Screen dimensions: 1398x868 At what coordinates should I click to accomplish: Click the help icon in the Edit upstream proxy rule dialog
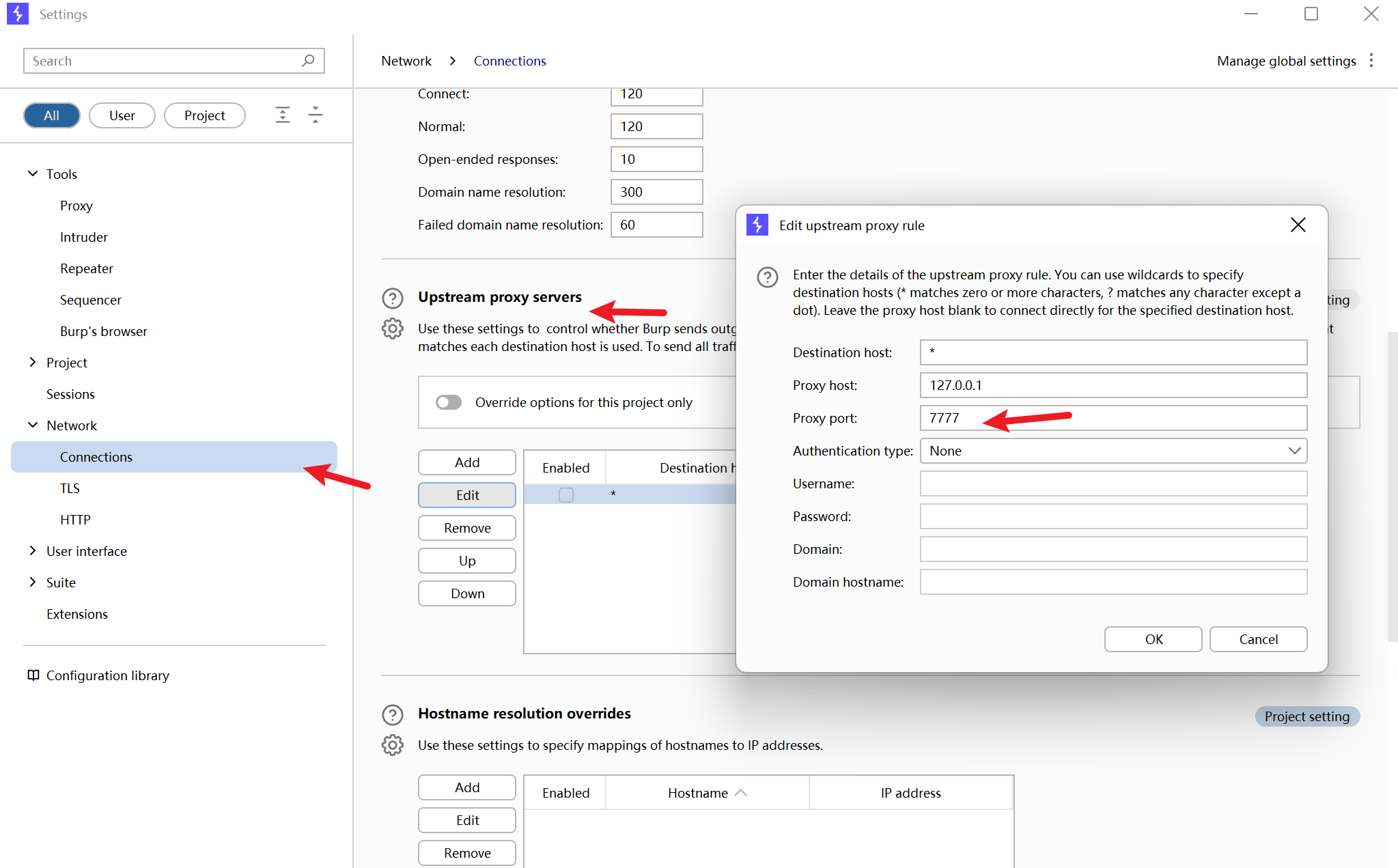click(x=768, y=277)
